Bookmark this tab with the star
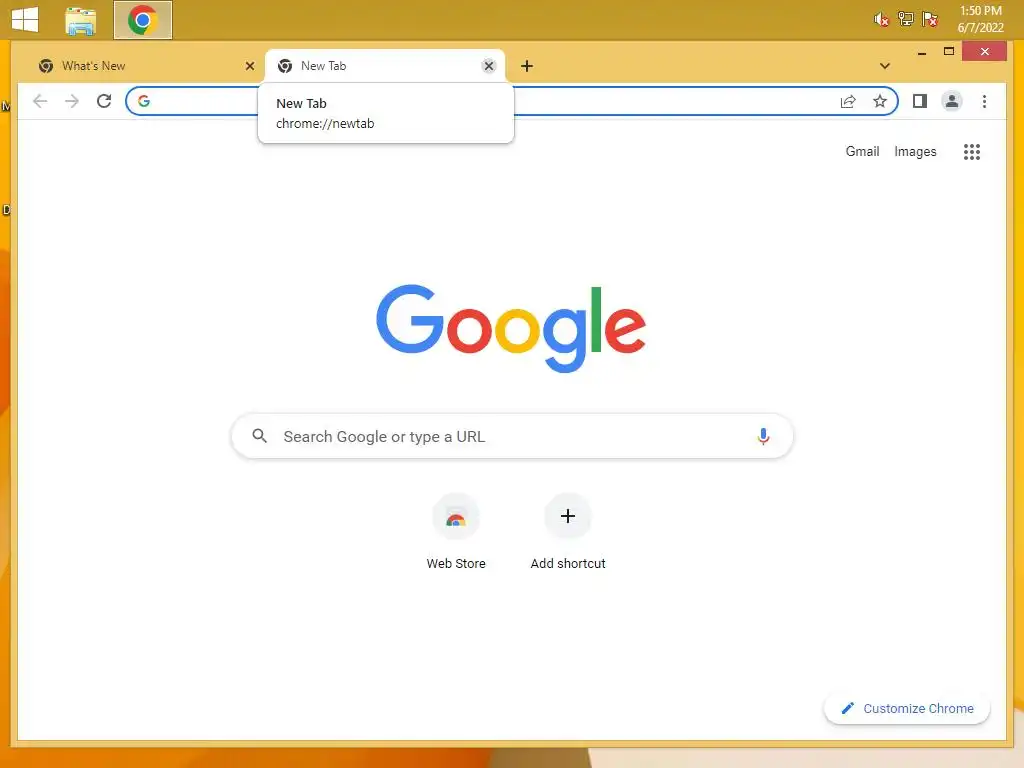This screenshot has width=1024, height=768. (880, 101)
